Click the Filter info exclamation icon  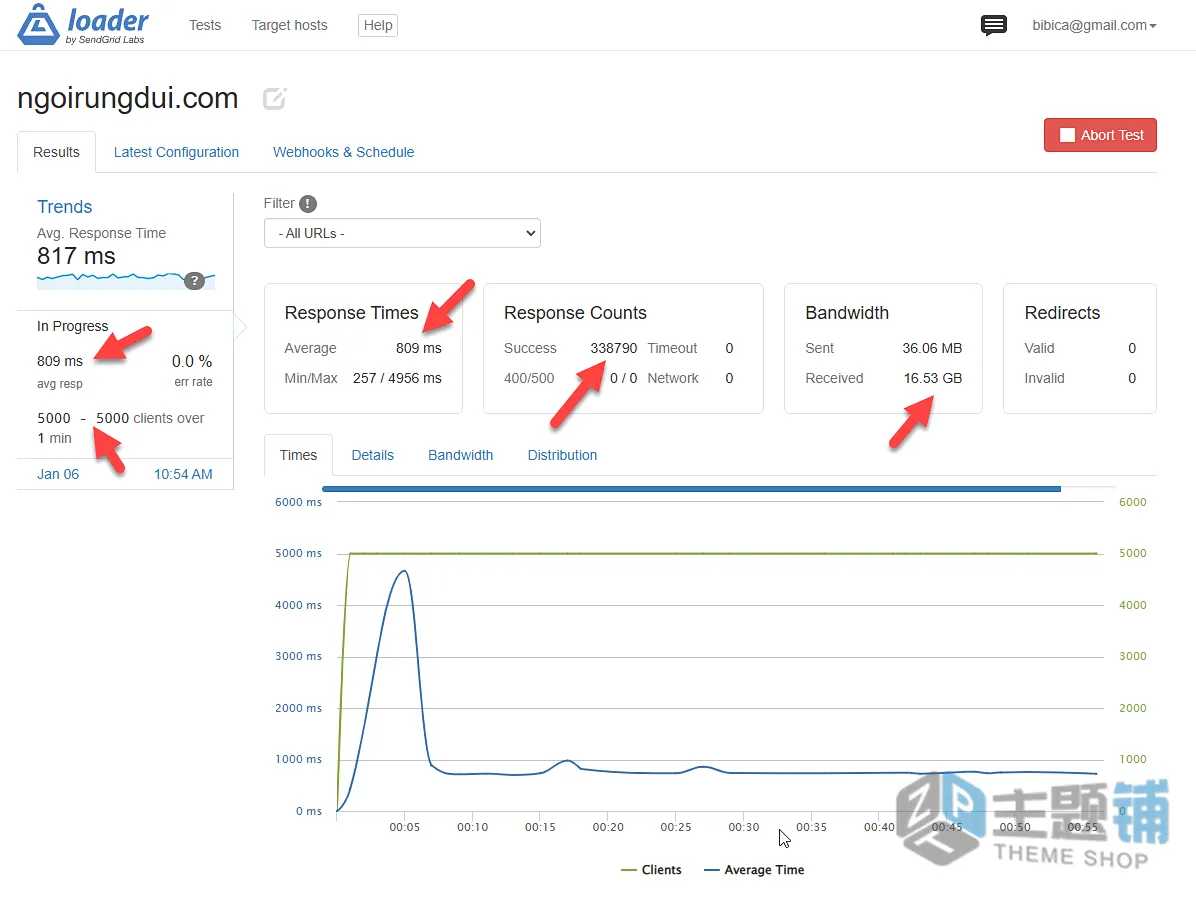coord(307,204)
